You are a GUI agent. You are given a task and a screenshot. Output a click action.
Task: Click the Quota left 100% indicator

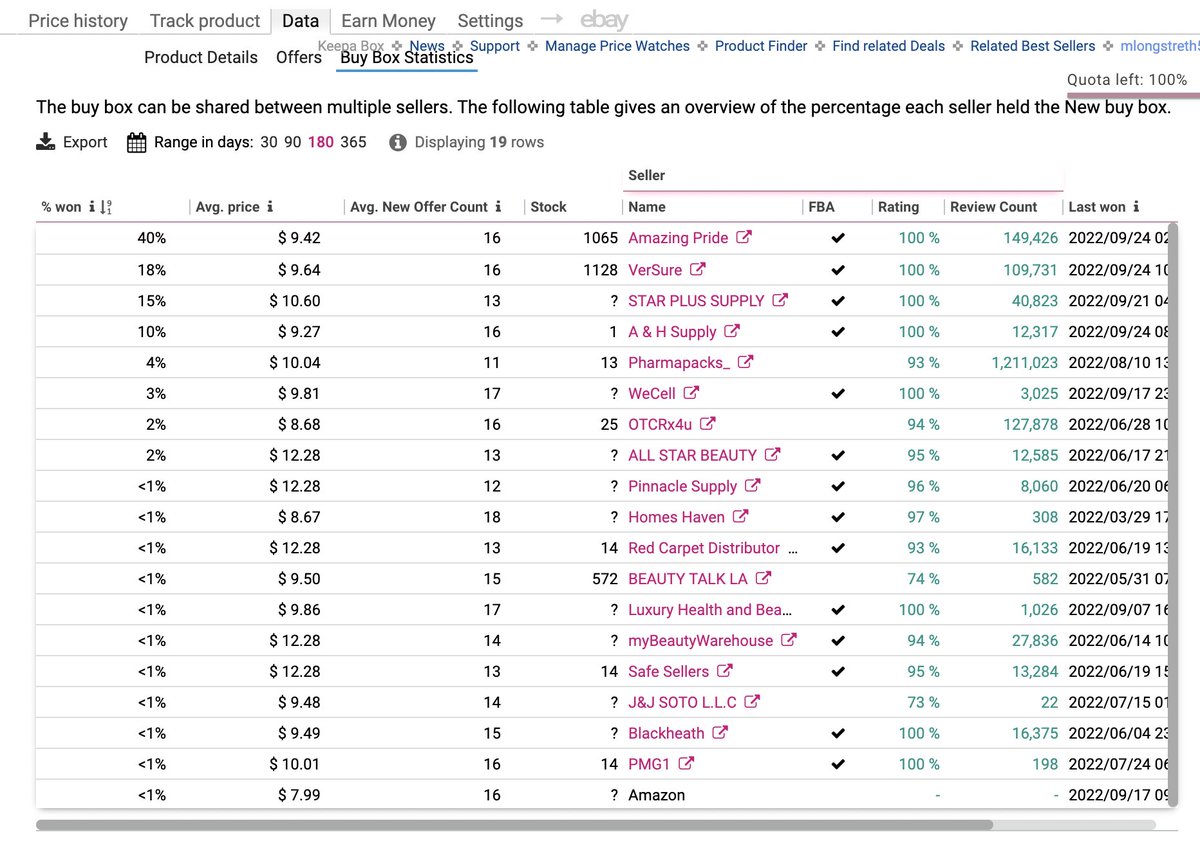[x=1127, y=80]
